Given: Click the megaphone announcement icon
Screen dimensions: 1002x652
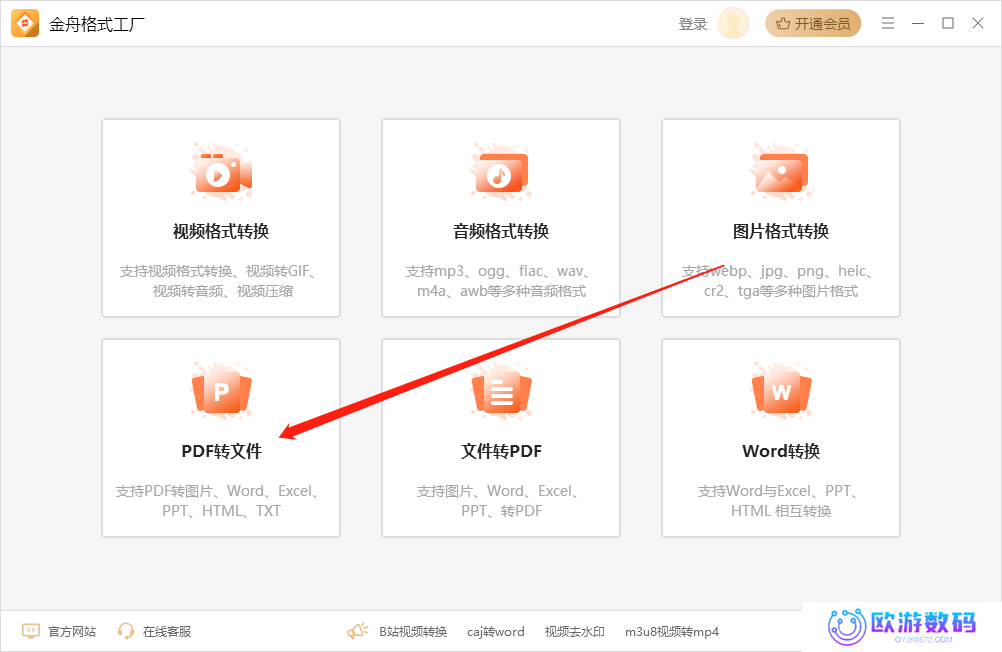Looking at the screenshot, I should point(358,631).
